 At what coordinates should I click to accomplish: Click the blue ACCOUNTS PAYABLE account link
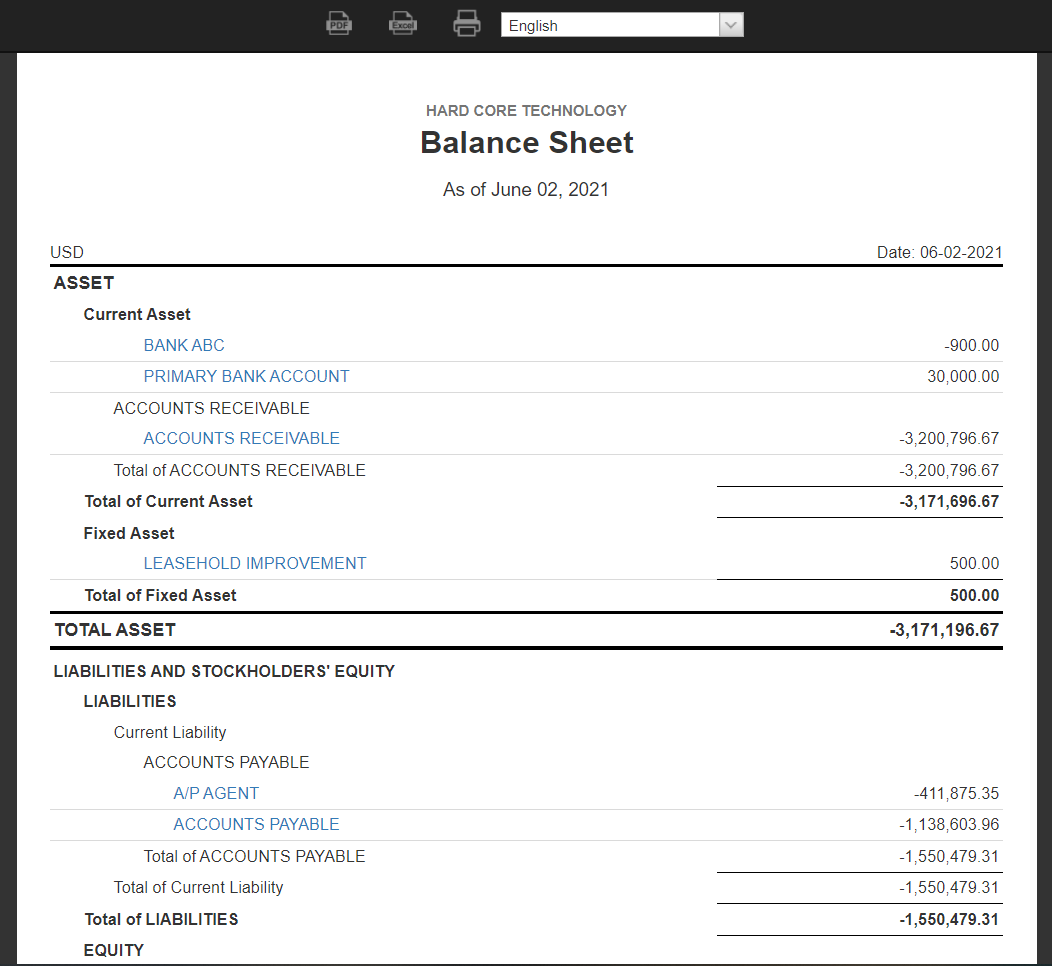click(256, 824)
